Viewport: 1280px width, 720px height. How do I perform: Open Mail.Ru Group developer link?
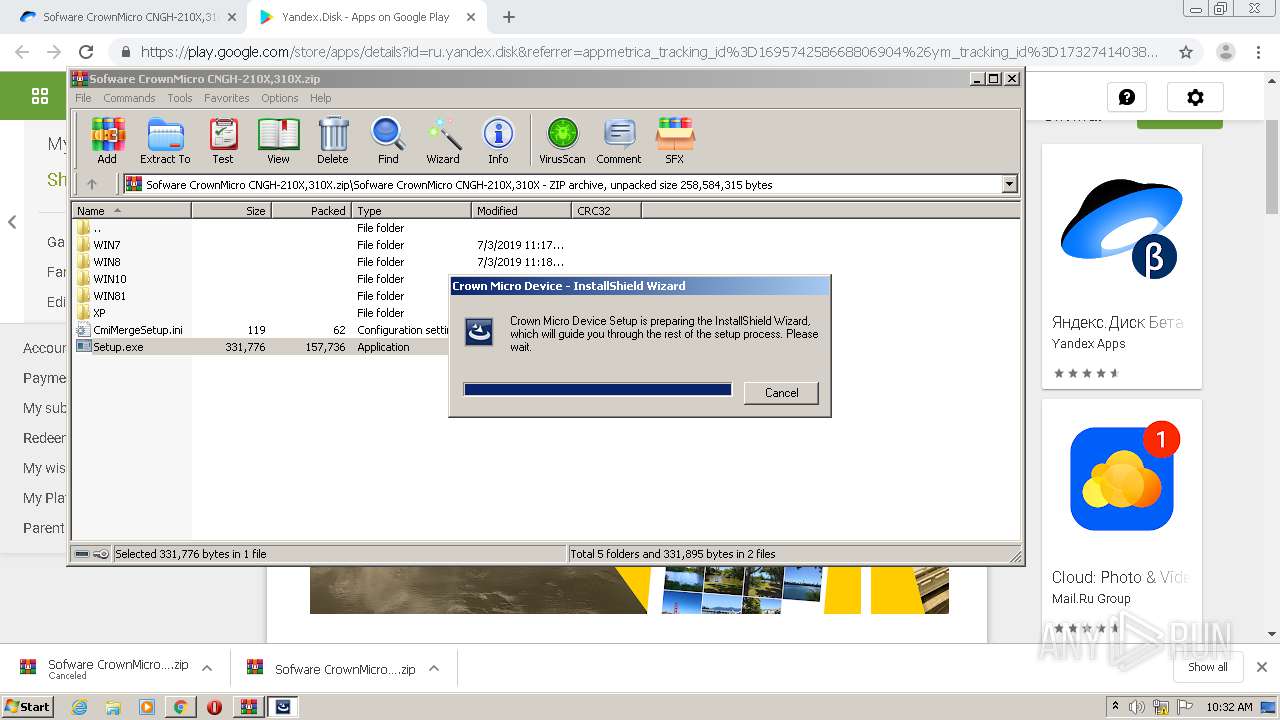tap(1091, 599)
